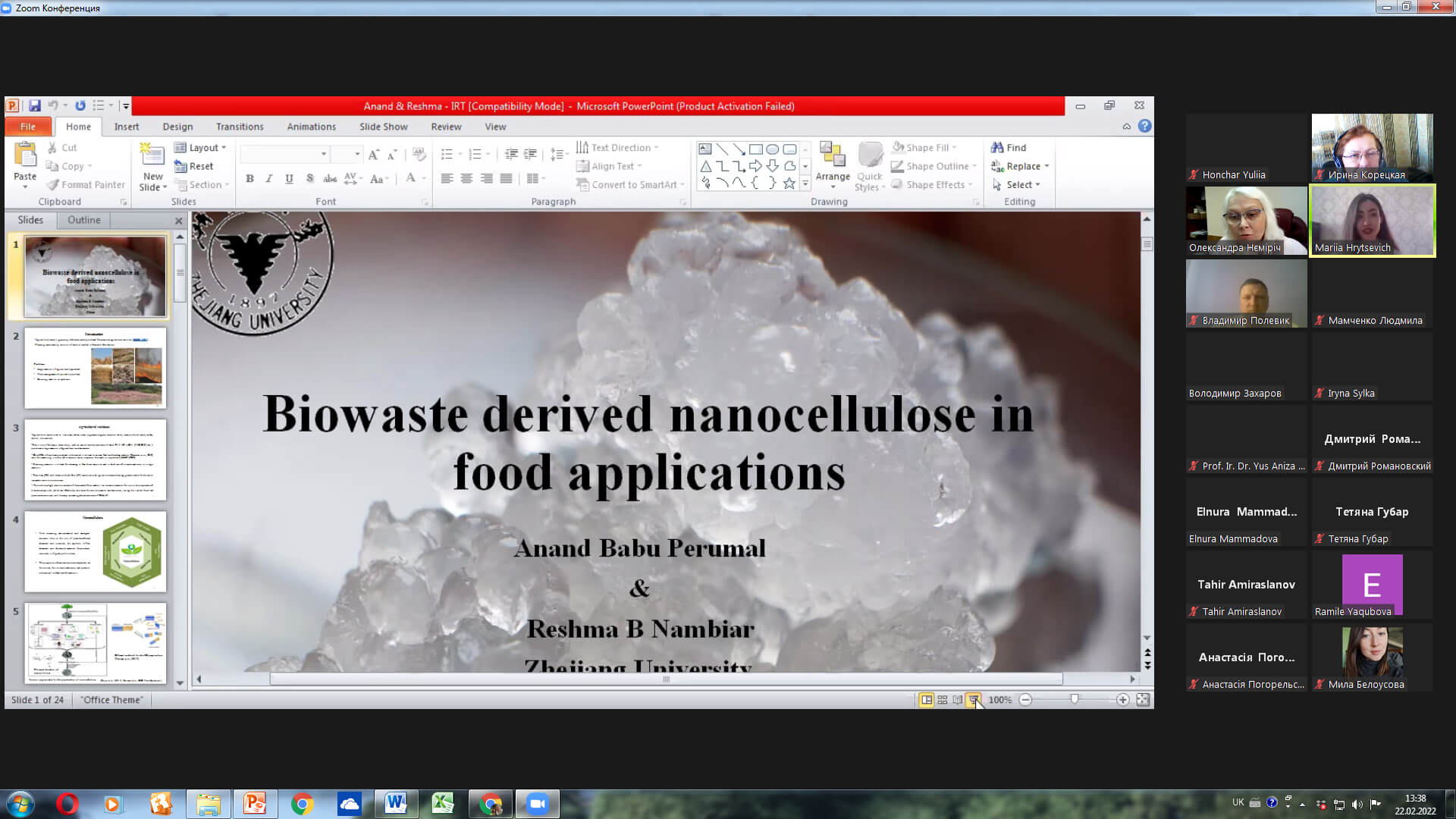Click the Paste clipboard icon
This screenshot has height=819, width=1456.
25,165
